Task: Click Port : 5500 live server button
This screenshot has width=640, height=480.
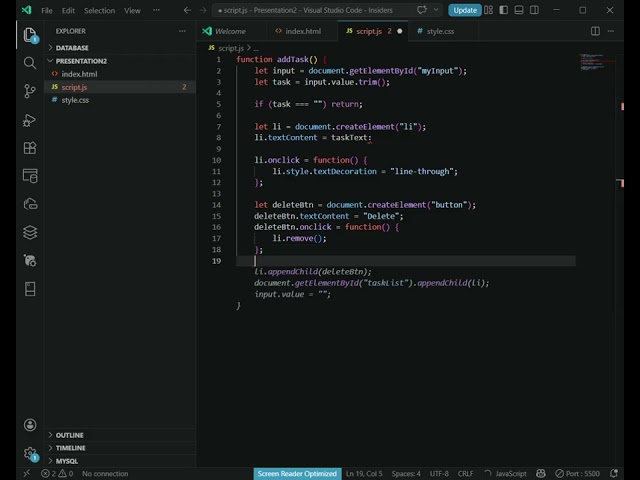Action: [578, 473]
